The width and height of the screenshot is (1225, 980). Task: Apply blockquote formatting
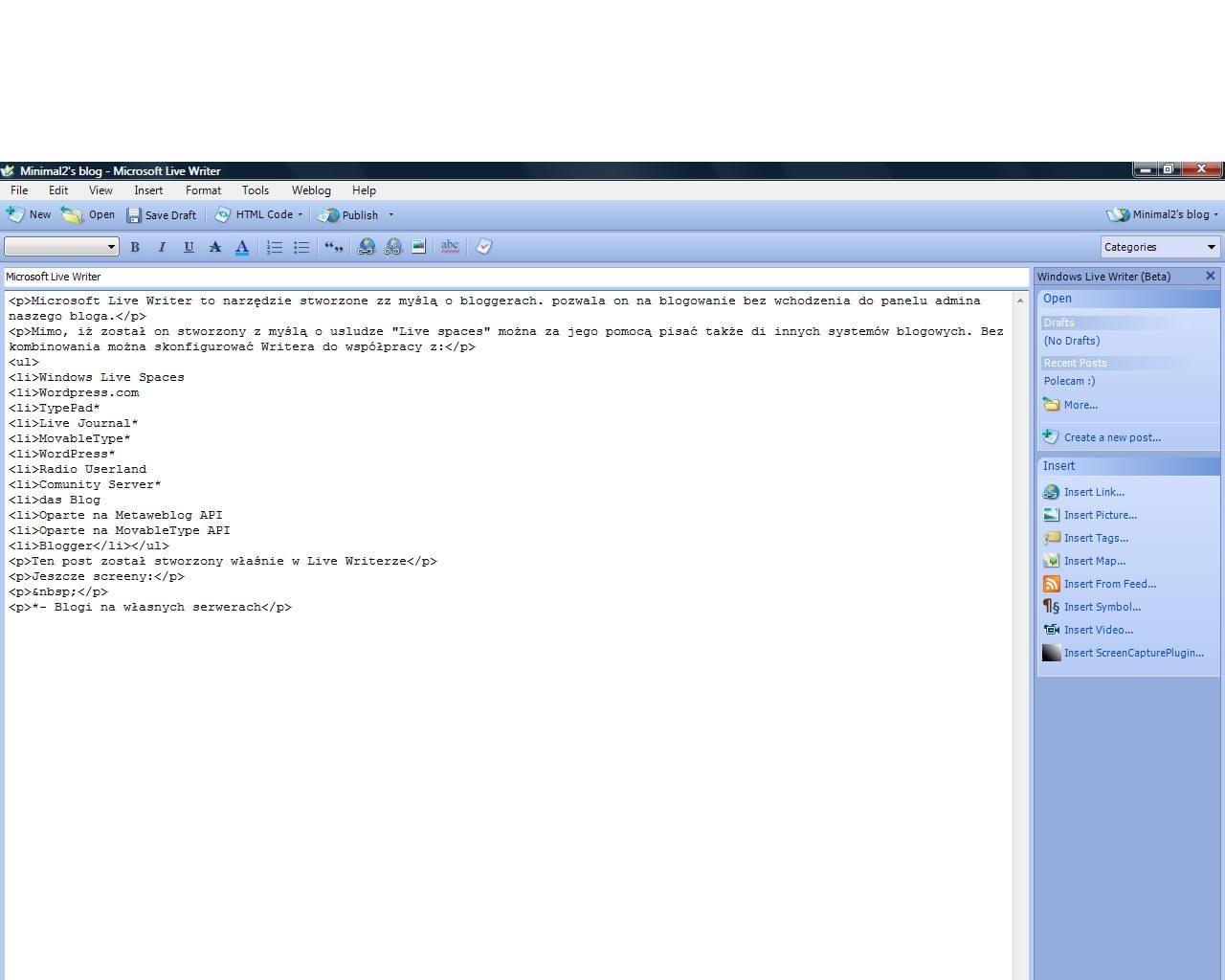coord(333,247)
